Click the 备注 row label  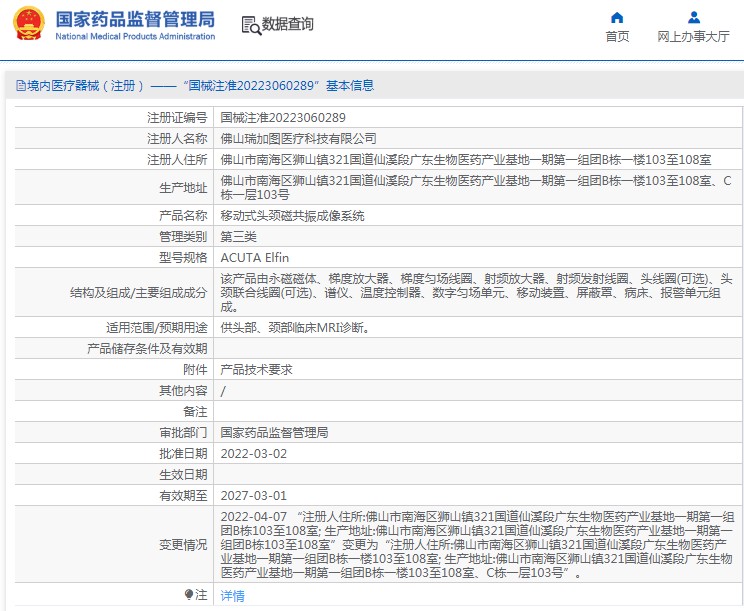[x=195, y=412]
